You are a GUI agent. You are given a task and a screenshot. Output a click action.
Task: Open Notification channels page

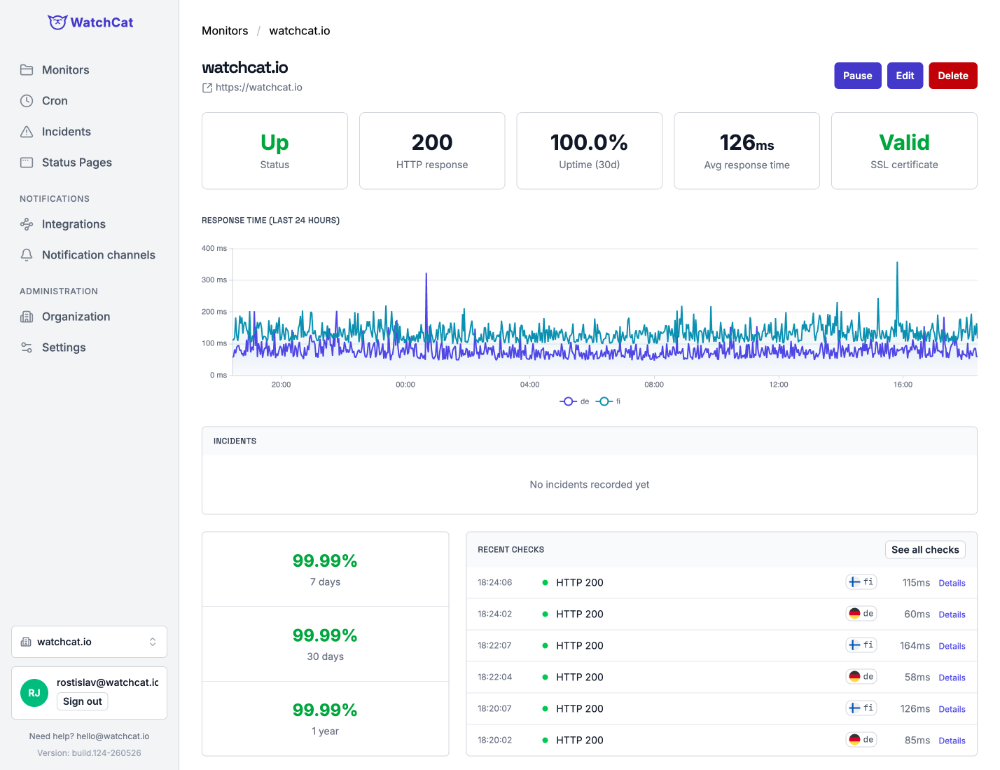98,255
